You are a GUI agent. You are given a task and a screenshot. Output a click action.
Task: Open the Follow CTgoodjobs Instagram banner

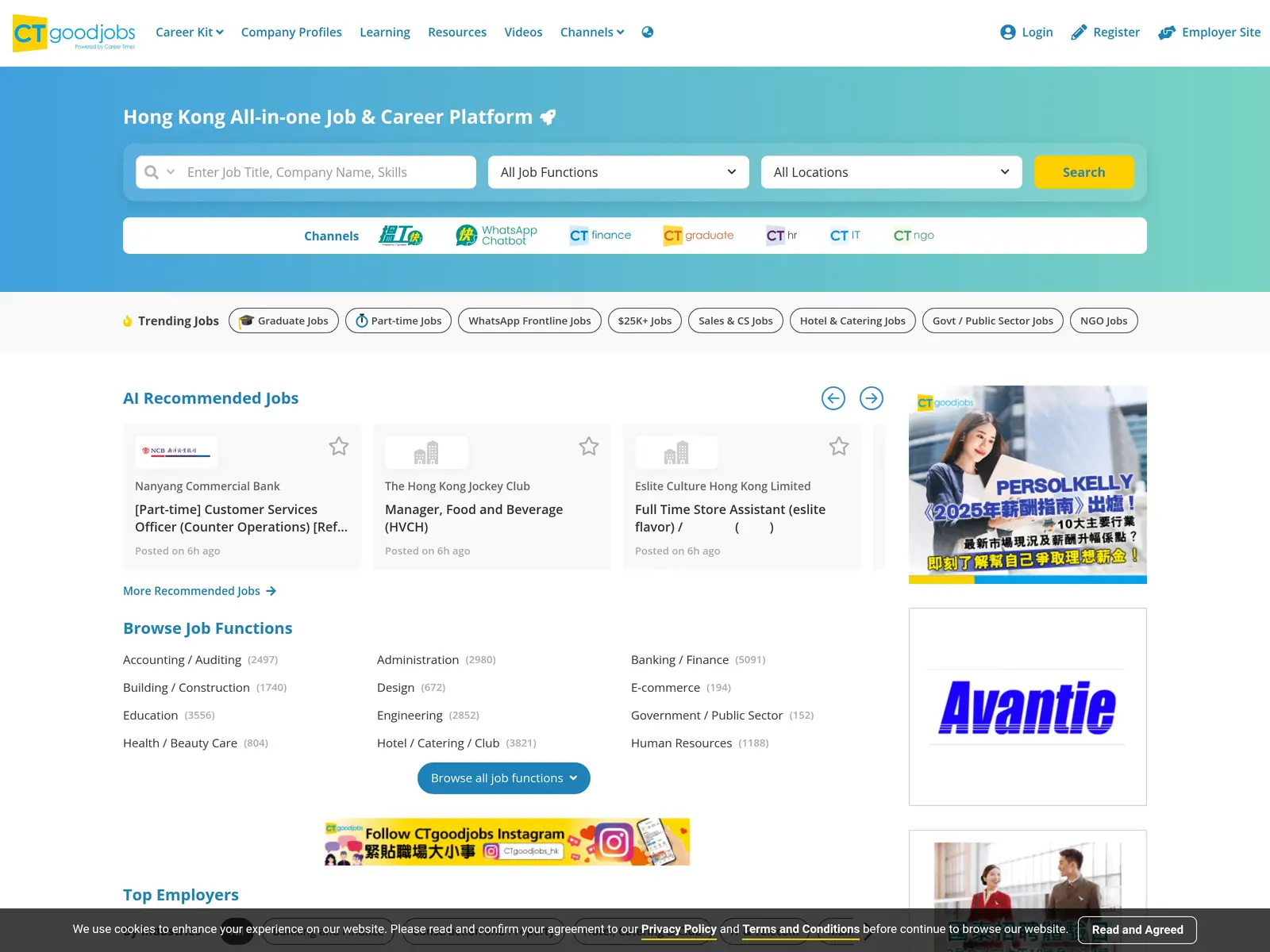pos(507,842)
